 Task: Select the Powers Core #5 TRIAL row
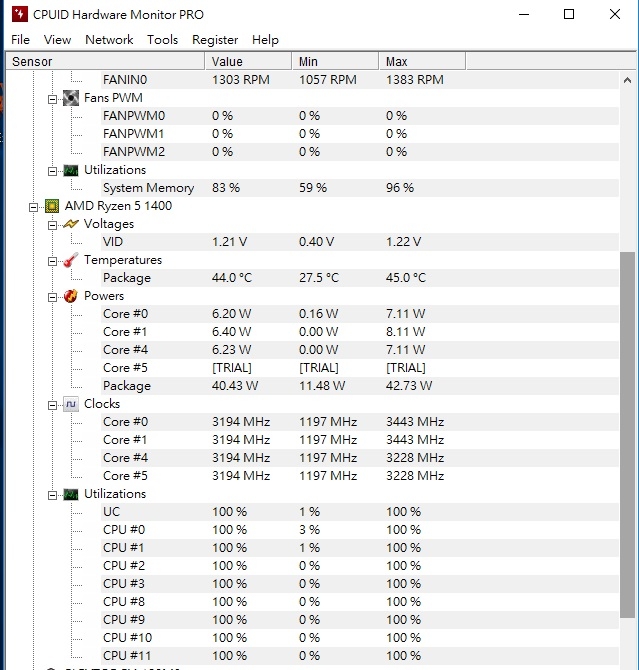(359, 368)
